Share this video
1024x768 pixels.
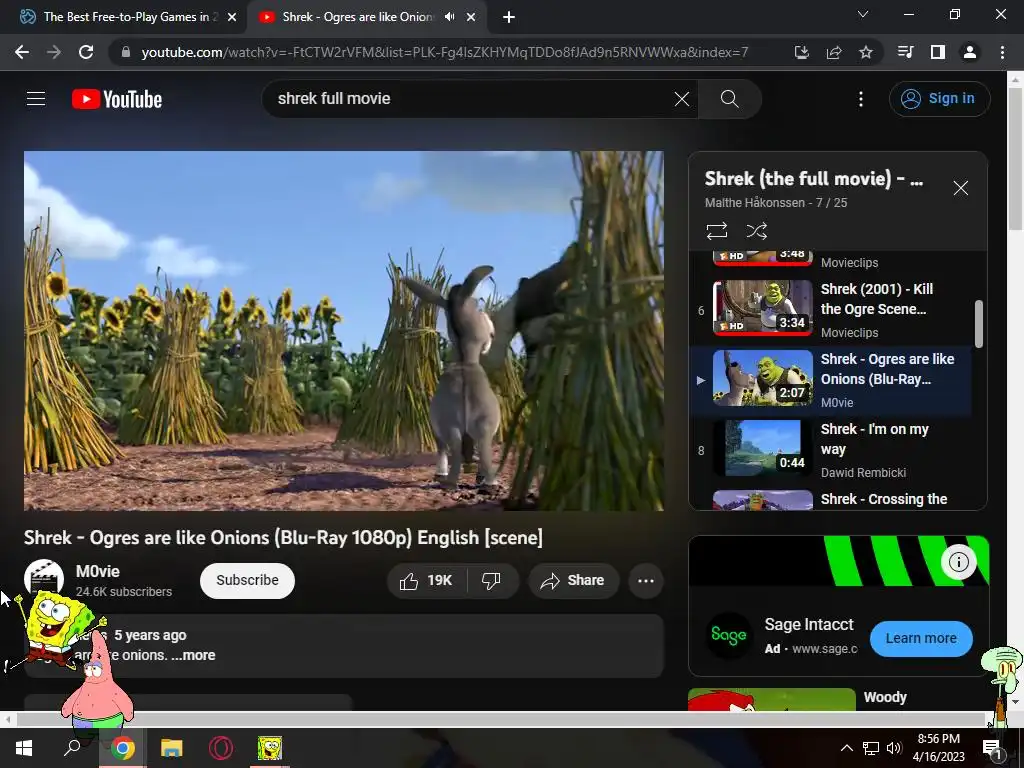pyautogui.click(x=573, y=581)
